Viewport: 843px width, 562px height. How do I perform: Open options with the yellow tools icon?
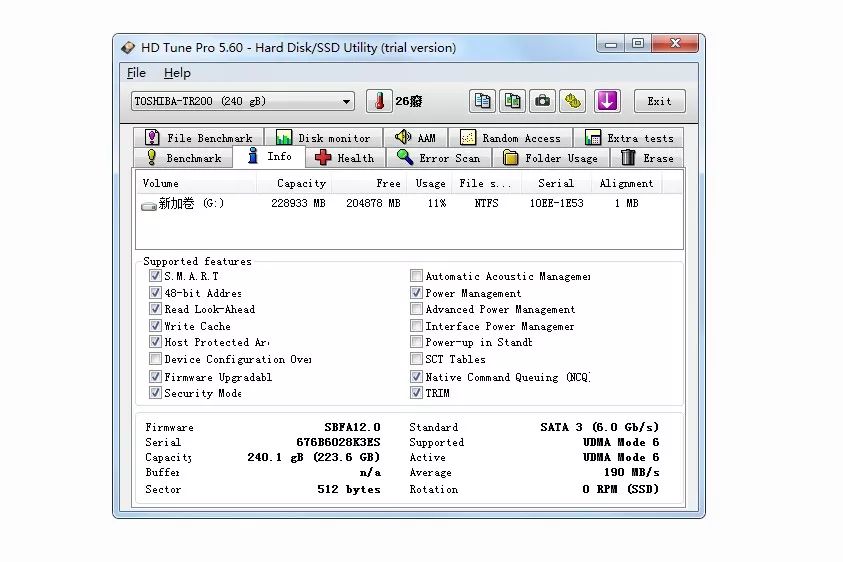(x=573, y=101)
